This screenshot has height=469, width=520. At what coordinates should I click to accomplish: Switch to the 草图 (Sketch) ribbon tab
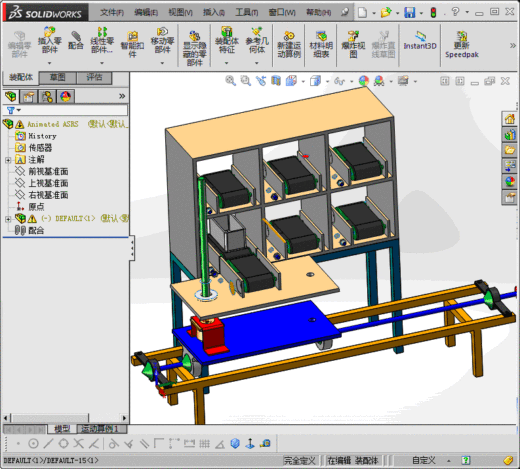[57, 78]
